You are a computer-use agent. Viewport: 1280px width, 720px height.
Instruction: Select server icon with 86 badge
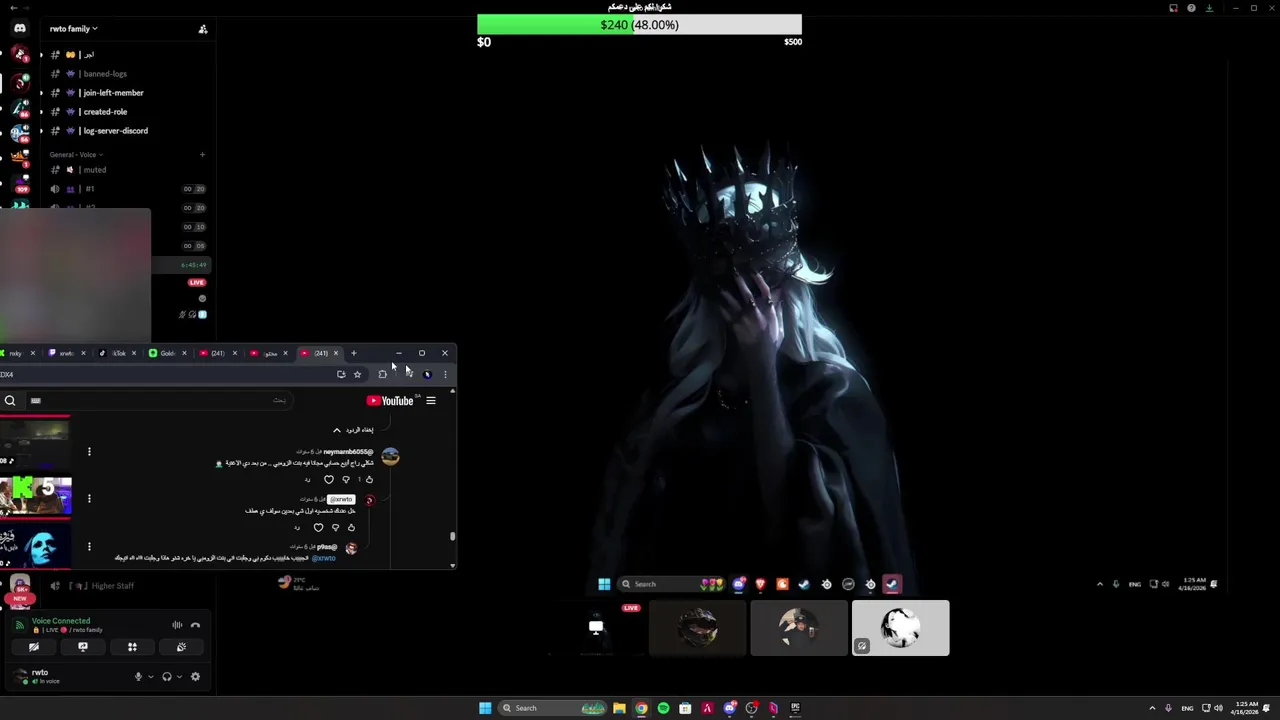[x=20, y=108]
